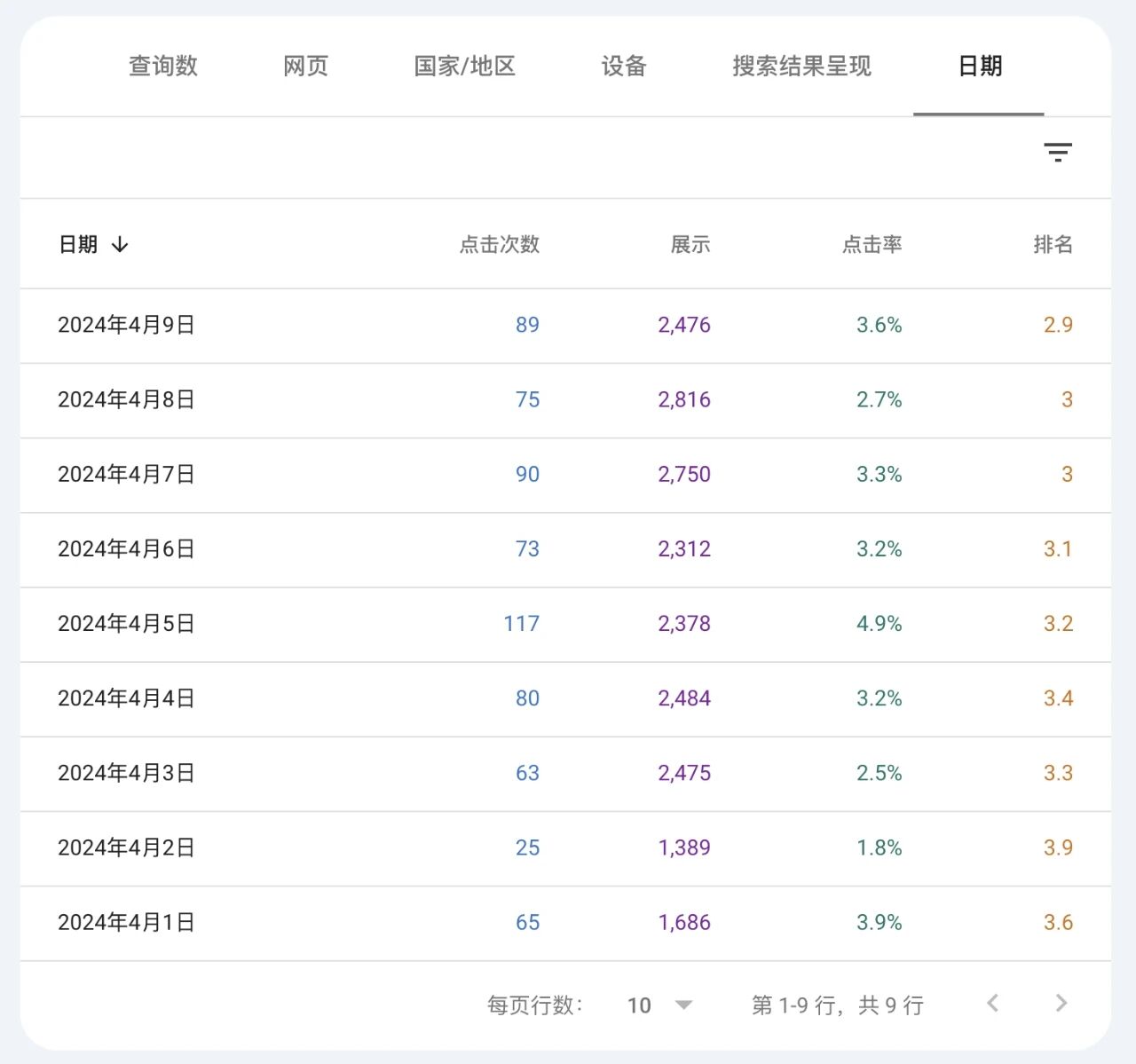
Task: Click the sort arrow beside 日期 header
Action: [x=120, y=245]
